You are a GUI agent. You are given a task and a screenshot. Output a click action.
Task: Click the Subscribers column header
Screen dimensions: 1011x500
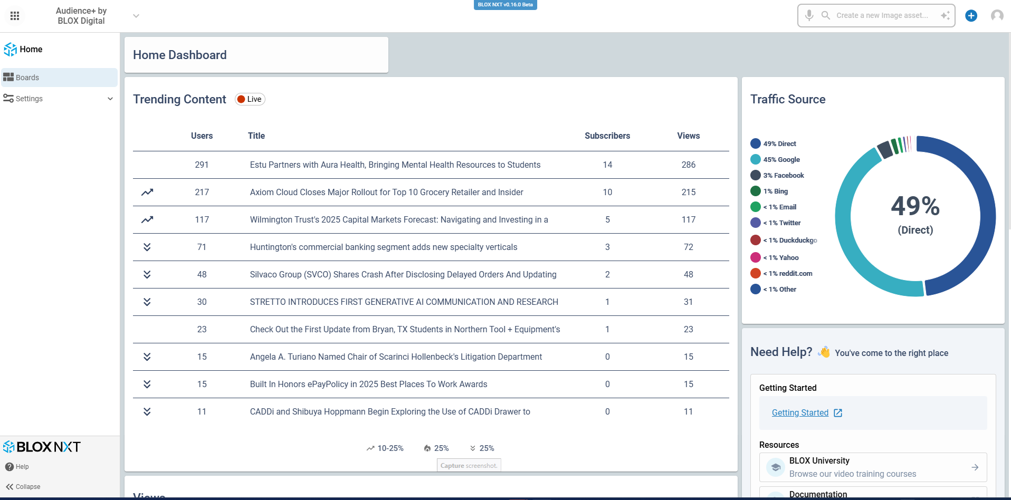(607, 136)
